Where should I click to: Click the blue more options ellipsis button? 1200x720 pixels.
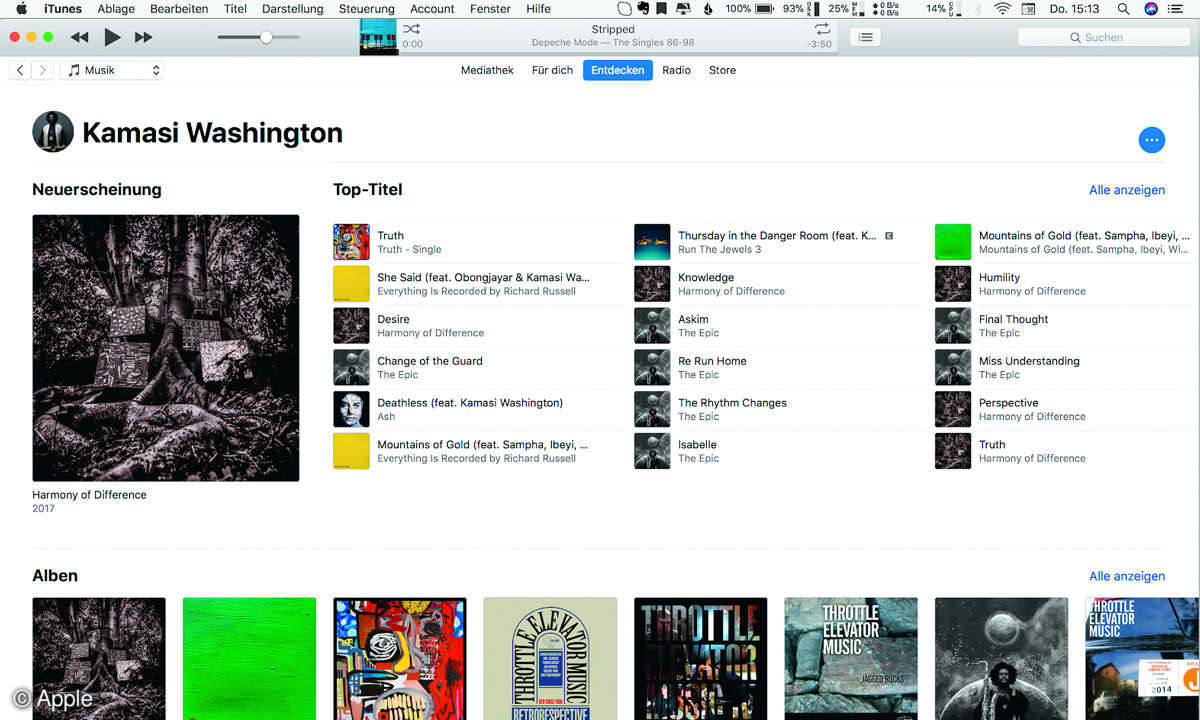[x=1152, y=140]
